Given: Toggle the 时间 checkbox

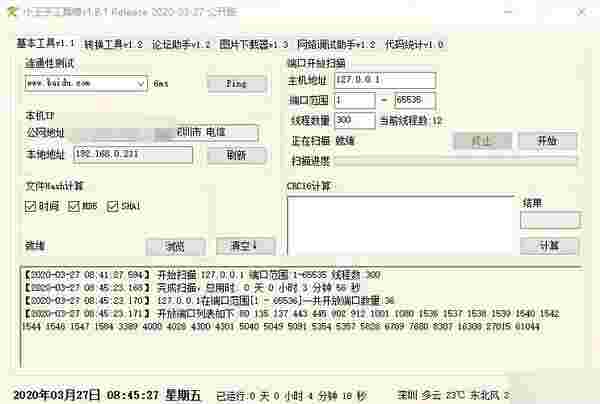Looking at the screenshot, I should 42,206.
